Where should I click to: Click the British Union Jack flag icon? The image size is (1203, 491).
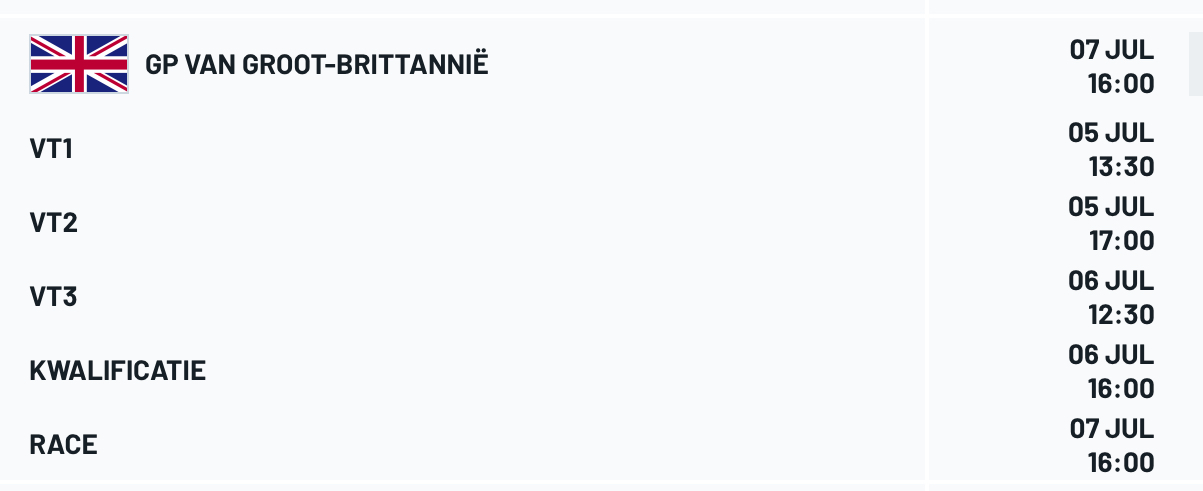pos(79,64)
